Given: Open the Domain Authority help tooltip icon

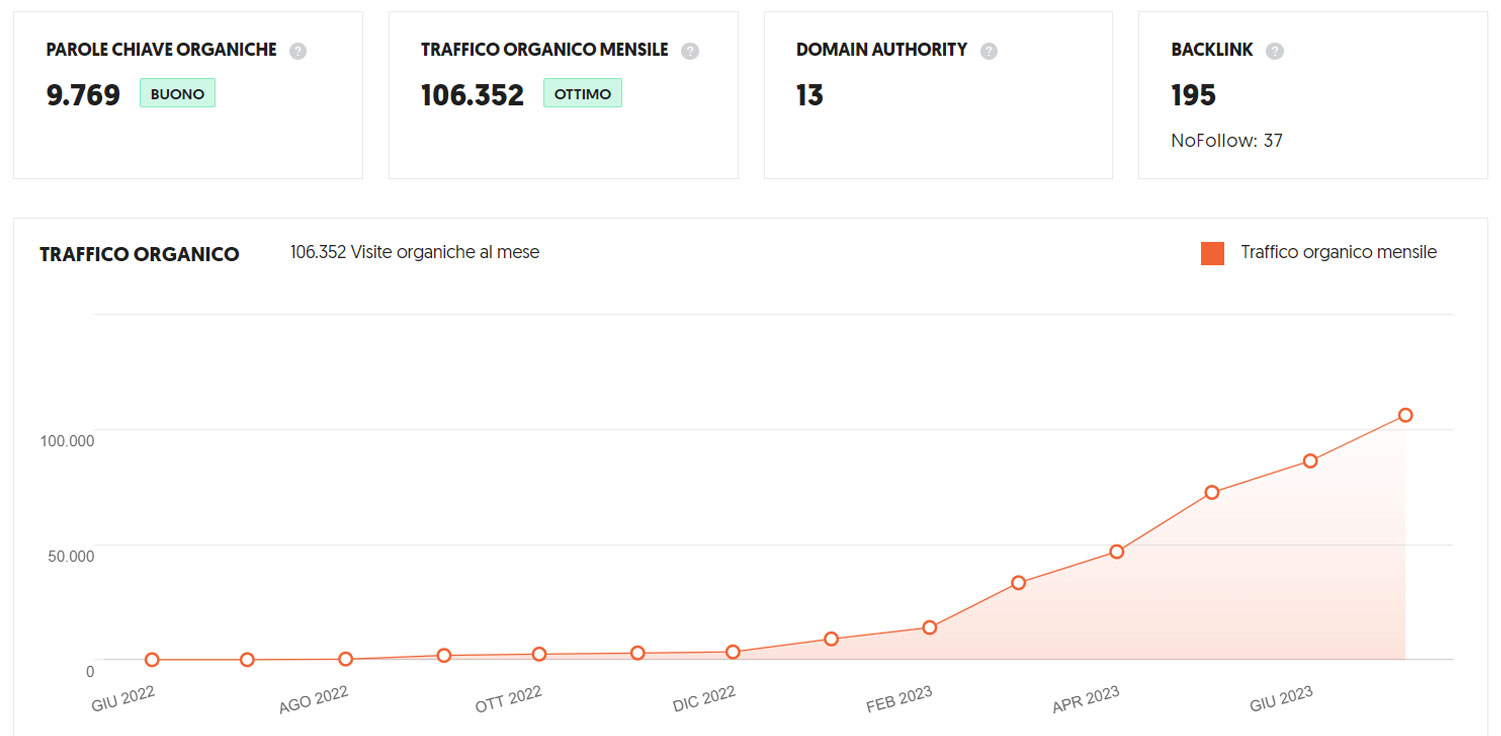Looking at the screenshot, I should point(989,51).
